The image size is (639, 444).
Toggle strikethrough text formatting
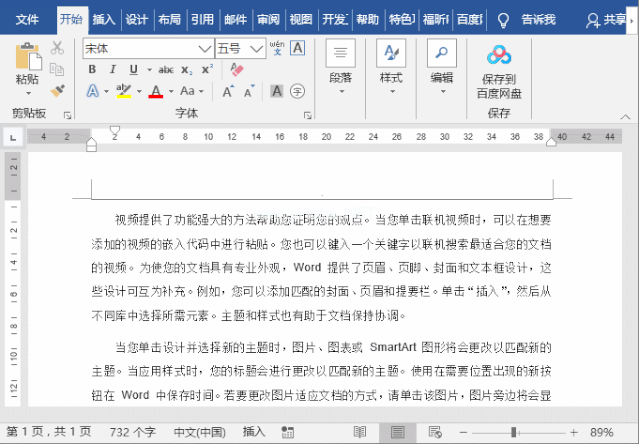[166, 69]
